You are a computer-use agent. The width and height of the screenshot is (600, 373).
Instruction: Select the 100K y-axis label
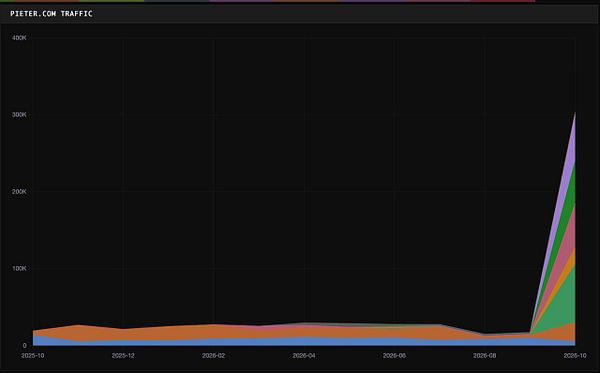[19, 269]
